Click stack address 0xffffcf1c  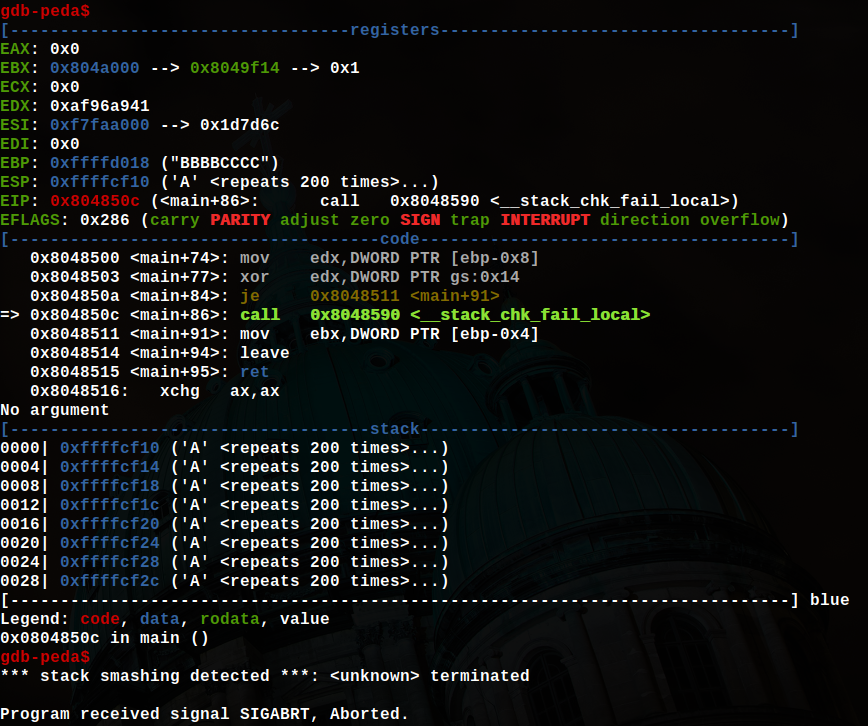coord(110,505)
